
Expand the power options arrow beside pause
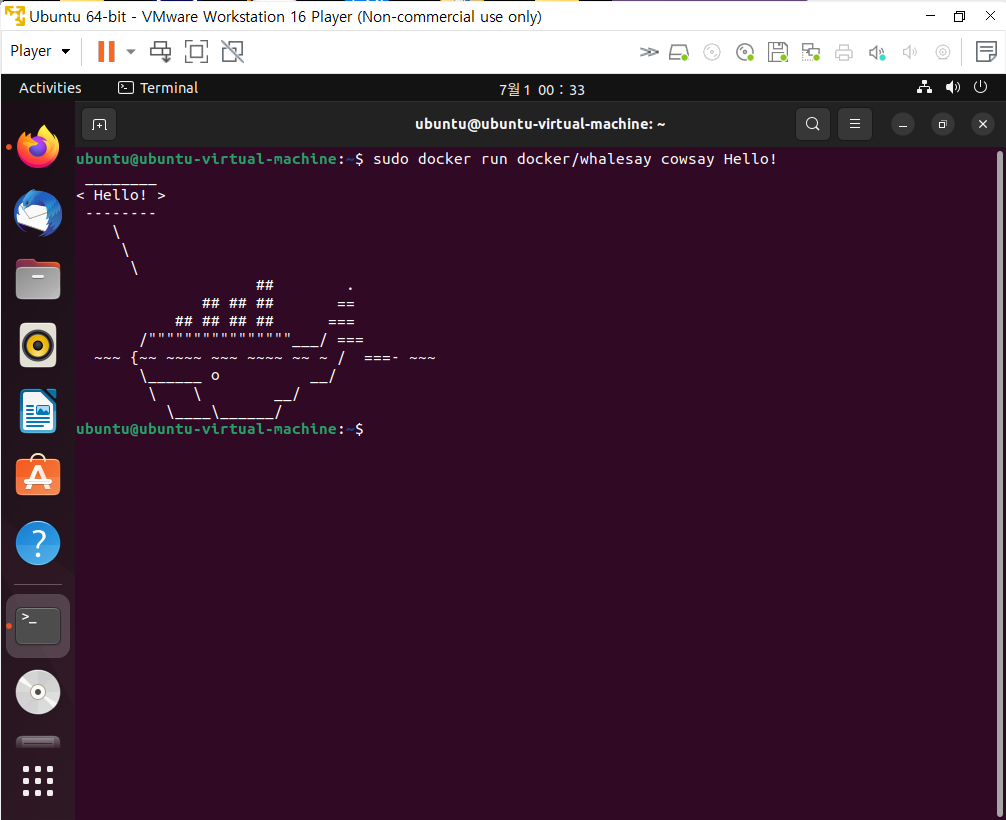(131, 51)
